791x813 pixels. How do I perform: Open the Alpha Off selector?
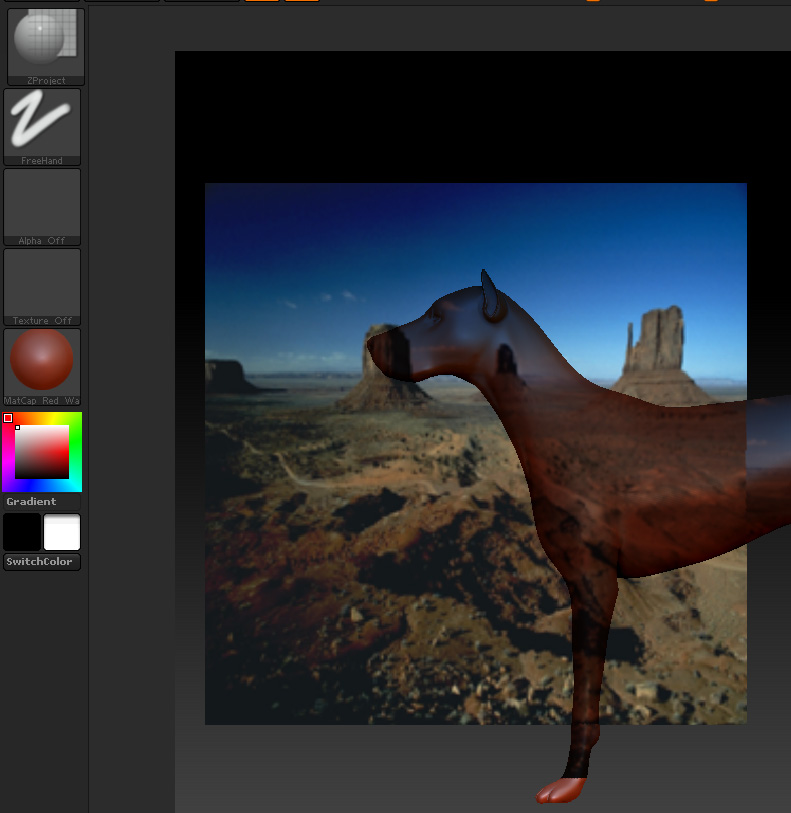[x=42, y=207]
